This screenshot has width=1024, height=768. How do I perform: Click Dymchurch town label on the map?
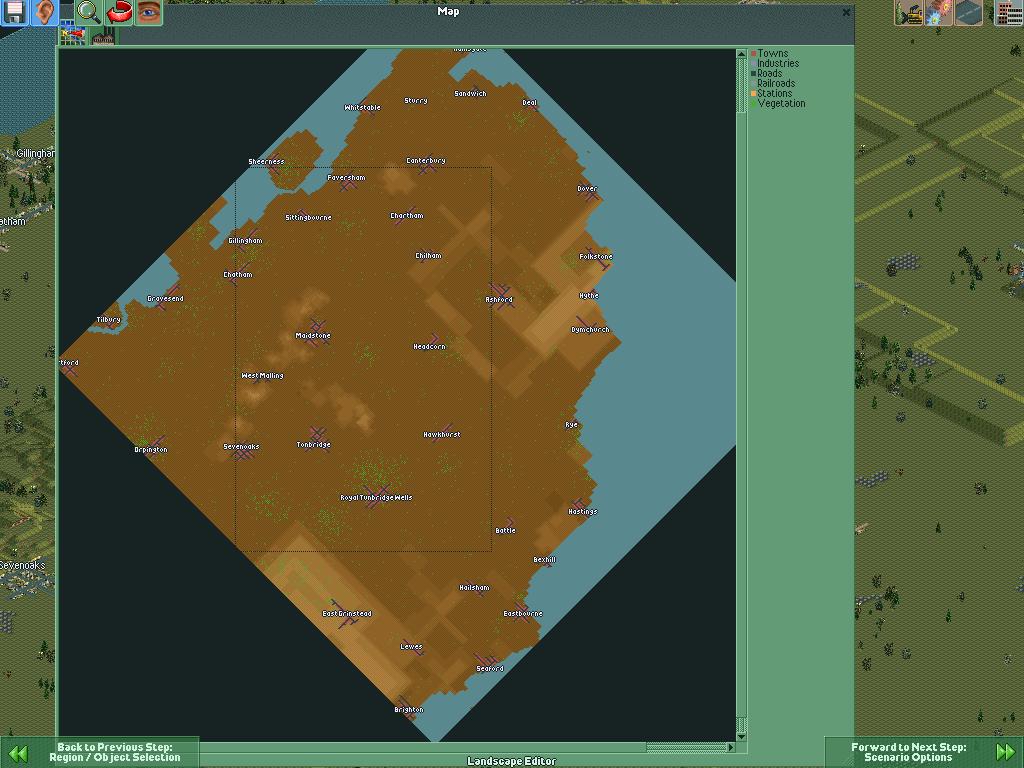590,330
